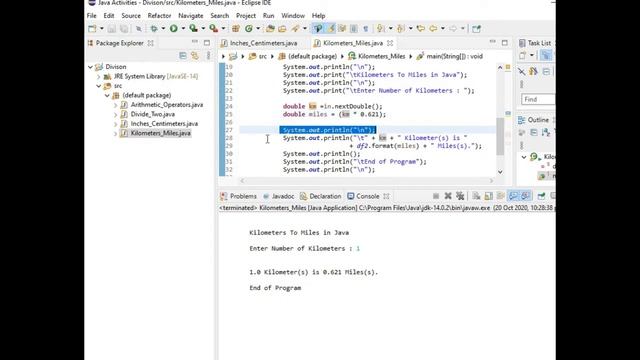Click the Open Task folder icon
The width and height of the screenshot is (640, 360).
[x=282, y=29]
